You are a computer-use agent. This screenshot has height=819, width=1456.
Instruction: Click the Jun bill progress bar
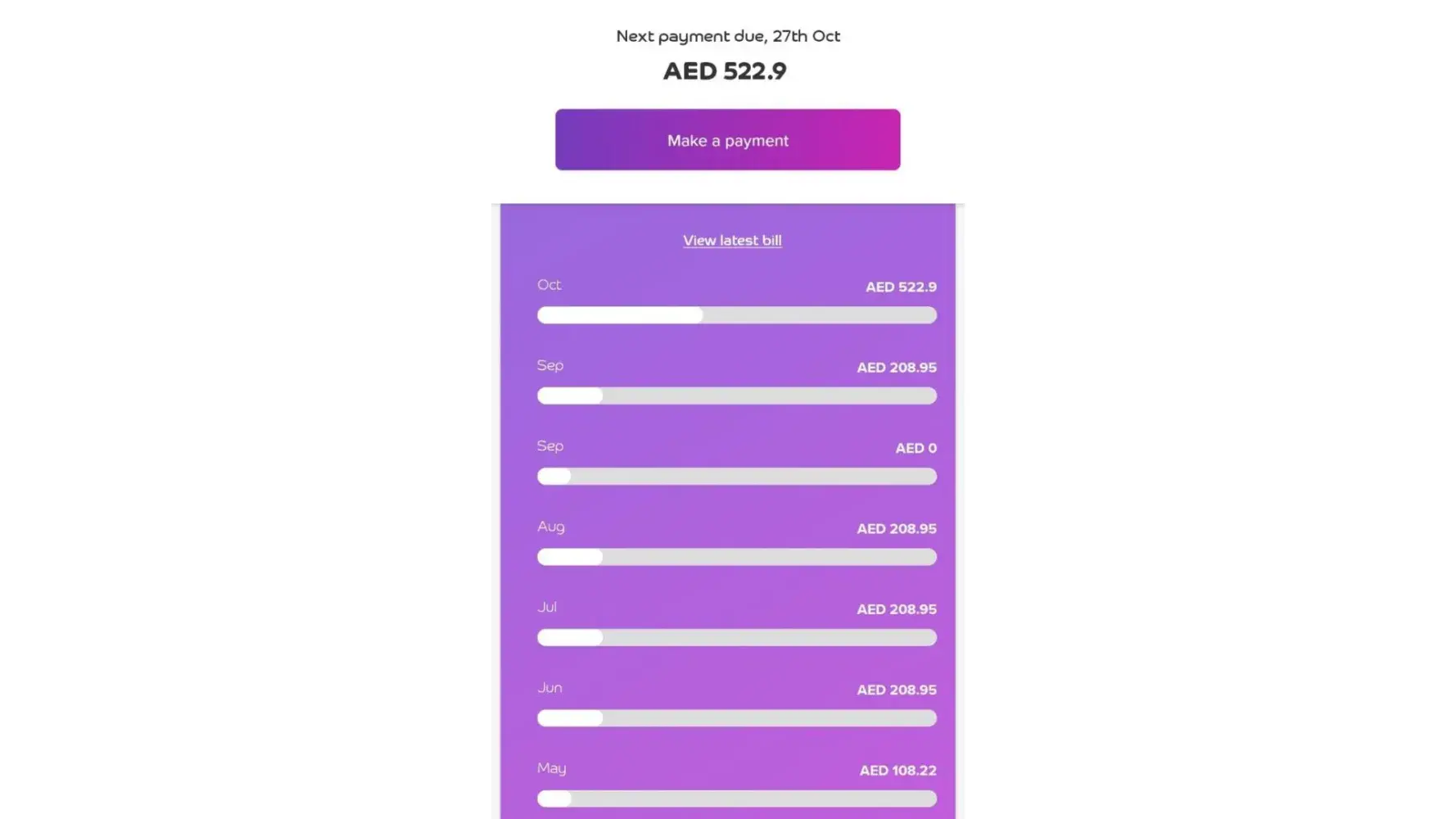[x=736, y=718]
